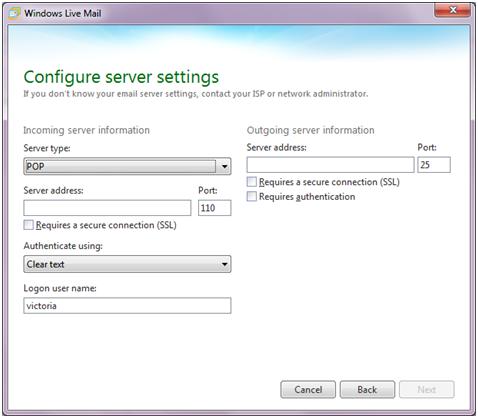This screenshot has width=478, height=418.
Task: Click the Incoming server information label
Action: 87,130
